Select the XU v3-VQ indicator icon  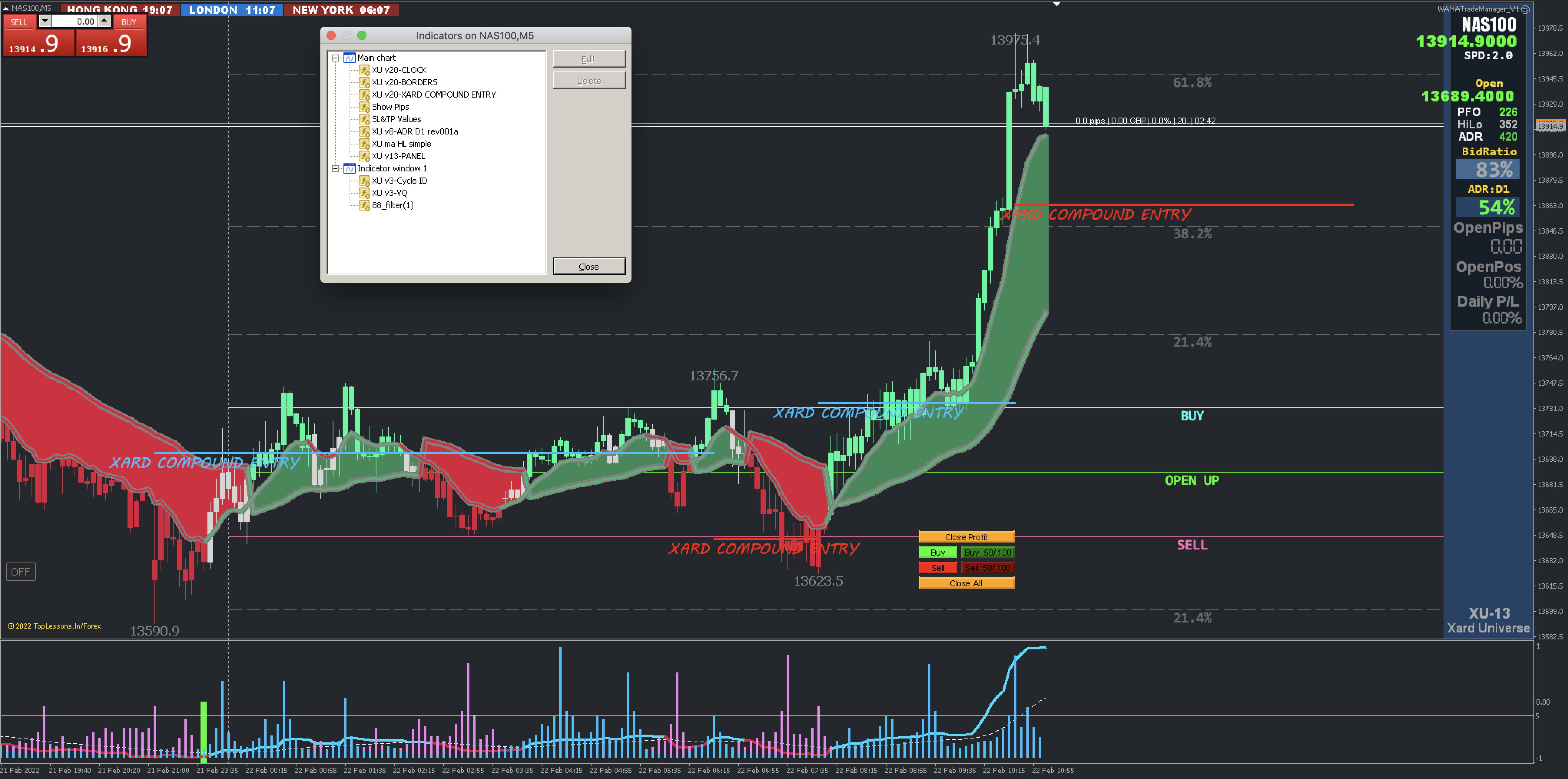click(x=364, y=193)
